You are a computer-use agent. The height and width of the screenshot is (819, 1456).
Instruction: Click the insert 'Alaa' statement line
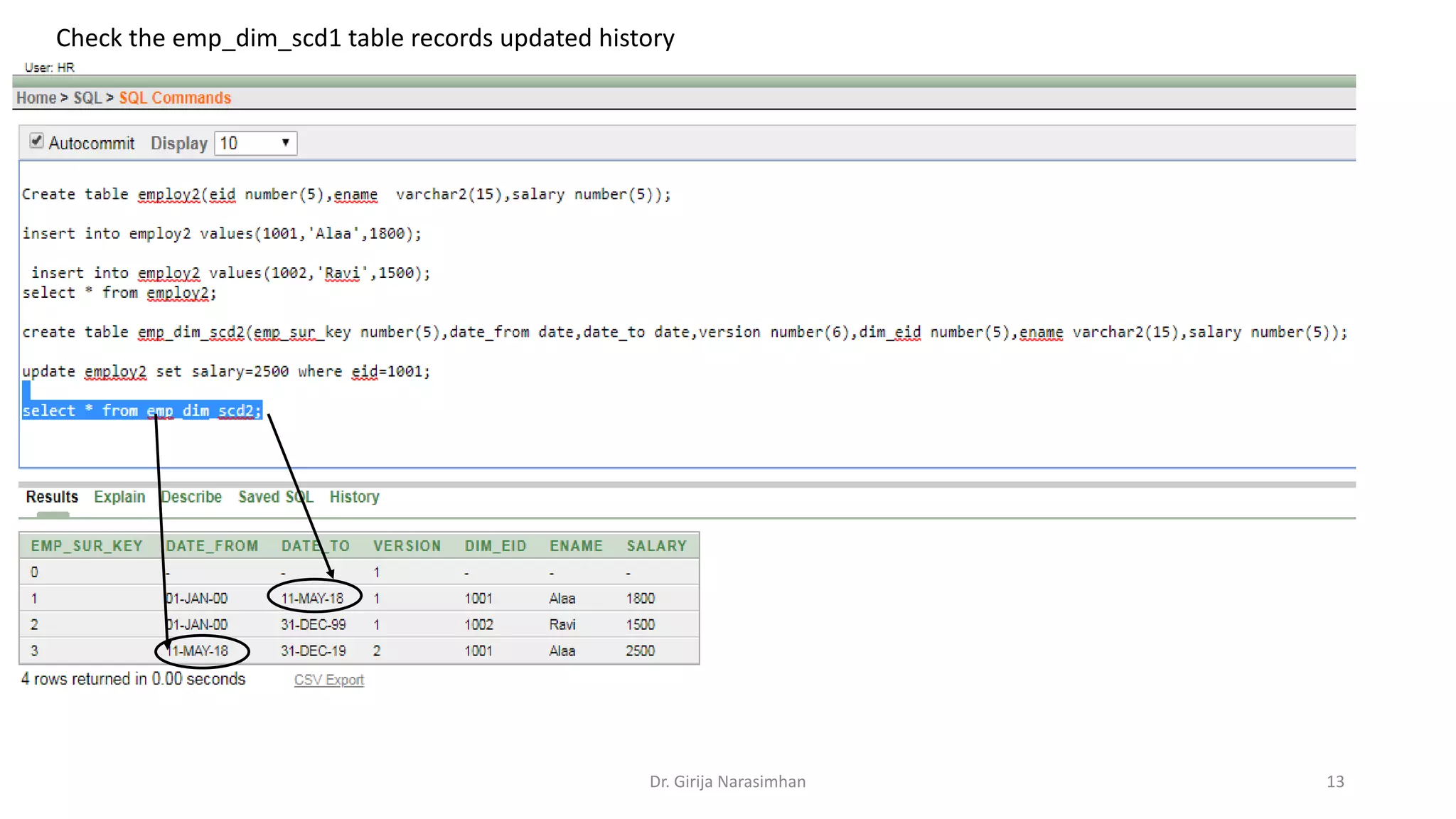222,234
